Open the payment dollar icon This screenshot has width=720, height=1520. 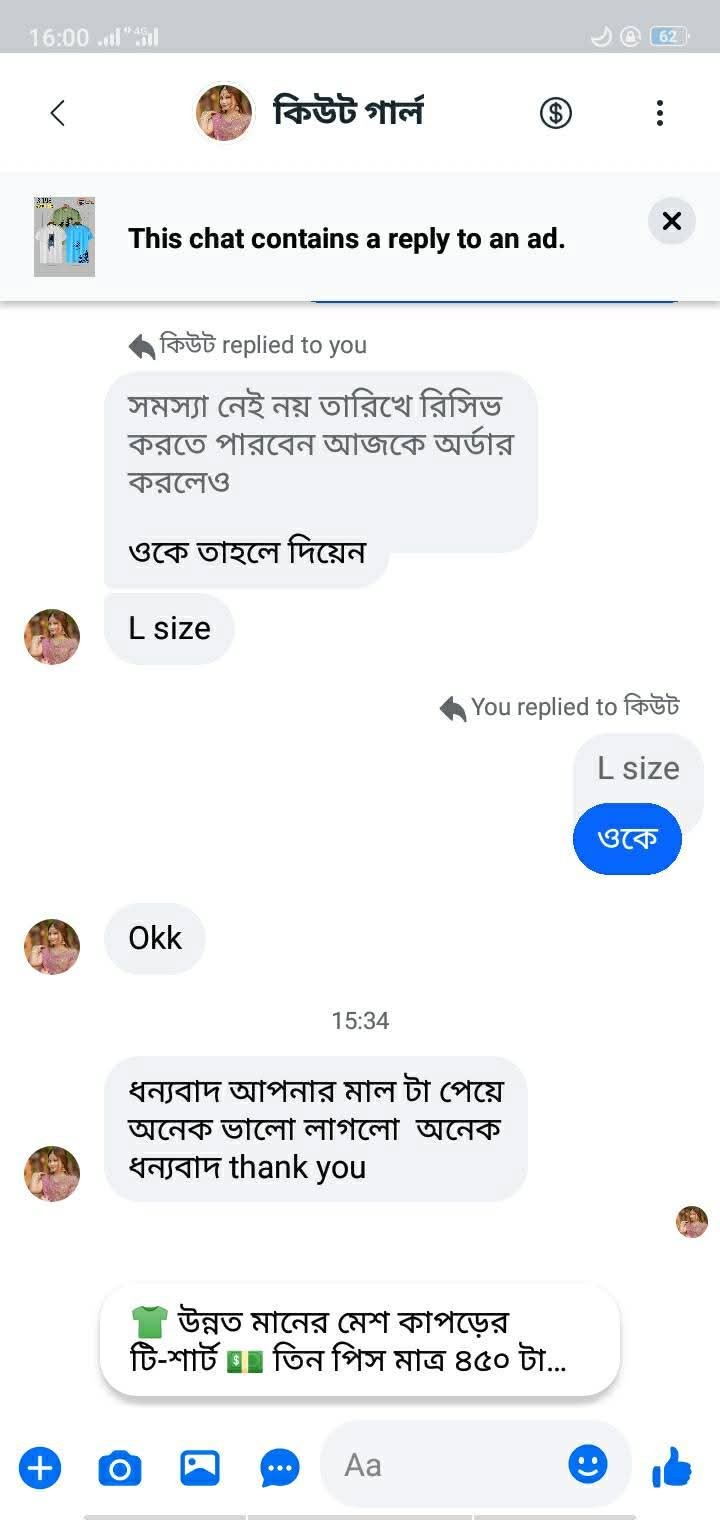point(556,113)
